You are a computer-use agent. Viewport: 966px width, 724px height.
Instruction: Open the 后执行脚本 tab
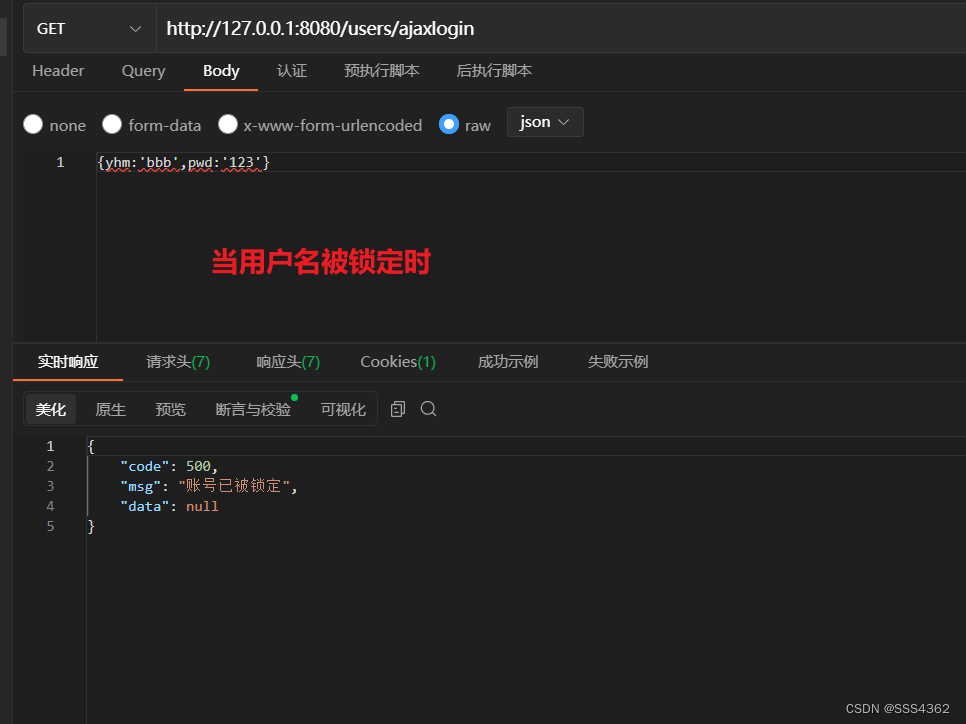tap(493, 71)
